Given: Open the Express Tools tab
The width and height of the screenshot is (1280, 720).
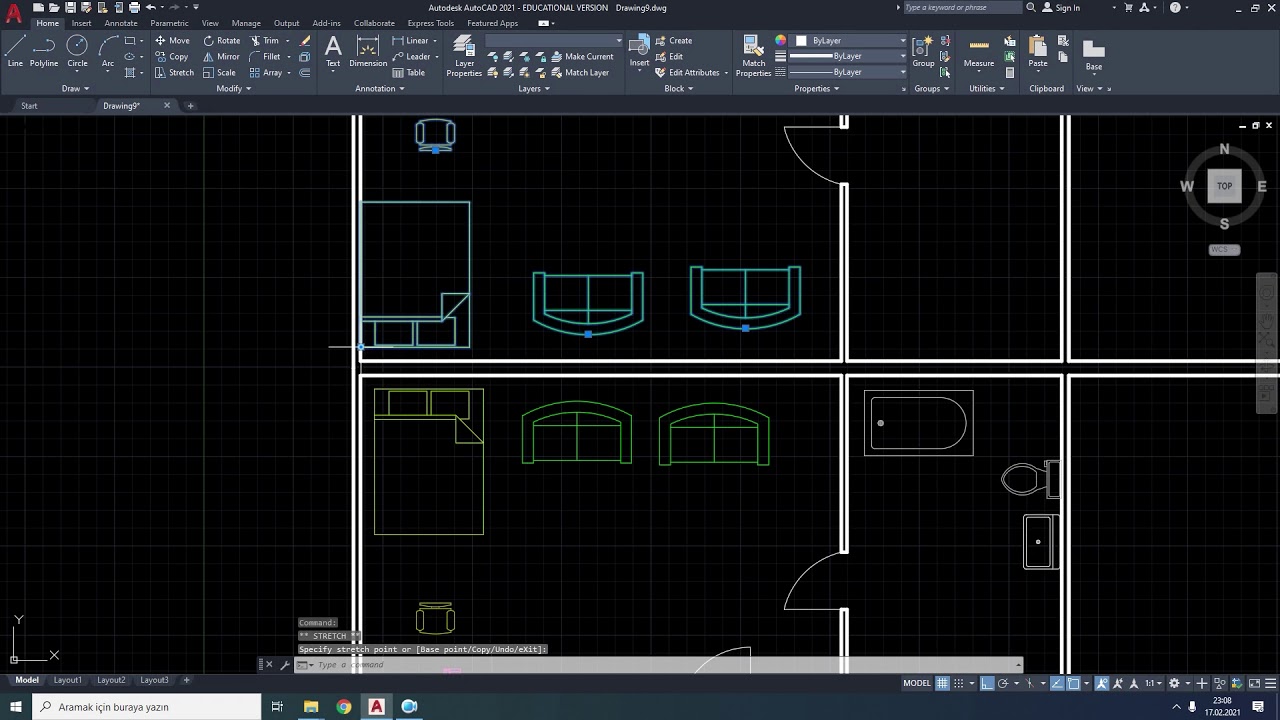Looking at the screenshot, I should pos(430,23).
